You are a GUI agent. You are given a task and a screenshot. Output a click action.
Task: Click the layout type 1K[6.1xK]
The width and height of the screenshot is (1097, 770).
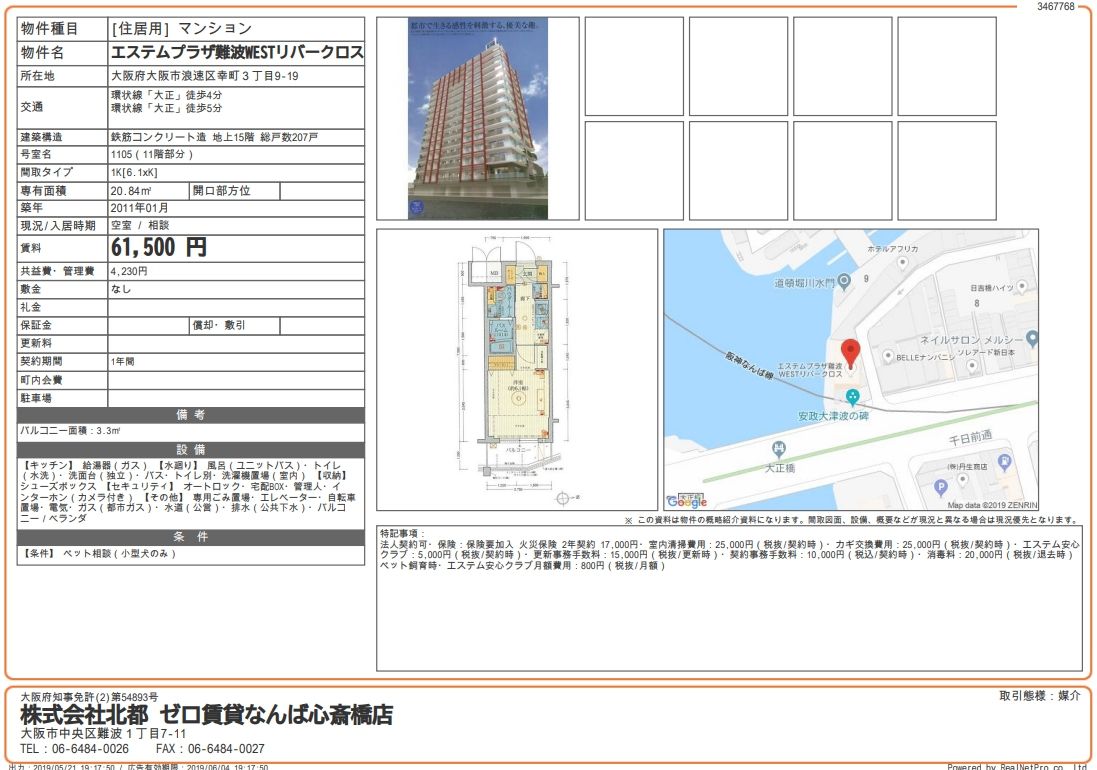(x=134, y=172)
